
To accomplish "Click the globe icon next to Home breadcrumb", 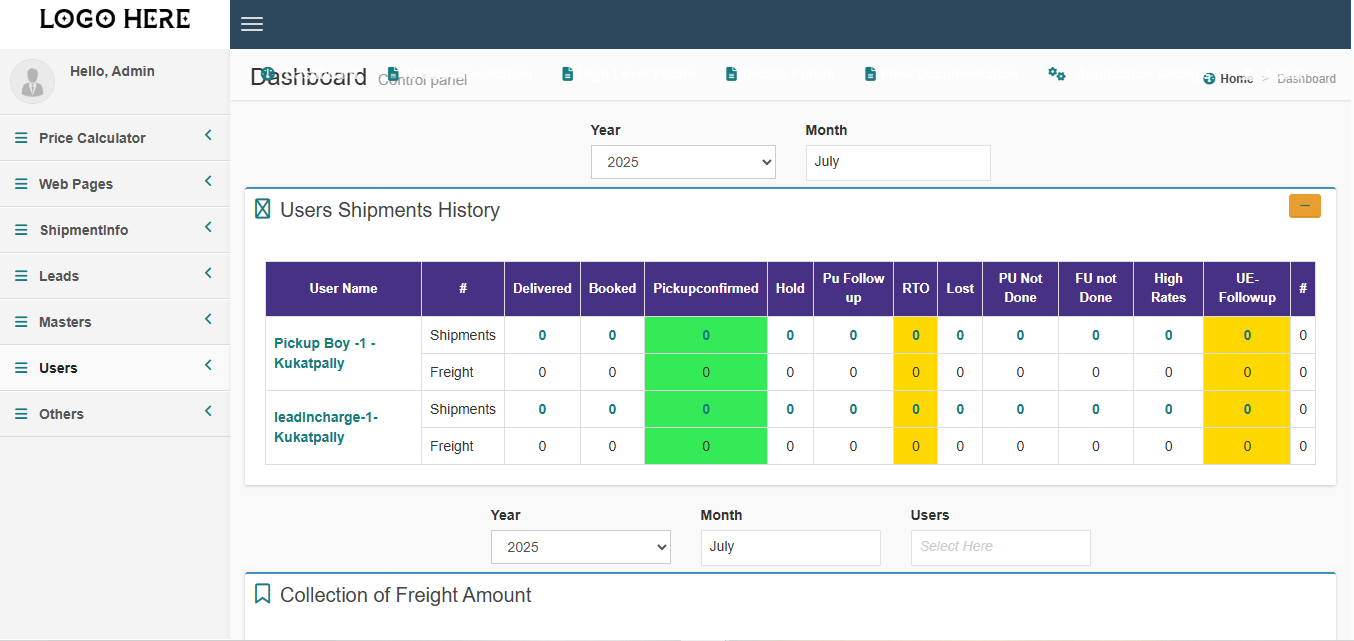I will 1209,79.
